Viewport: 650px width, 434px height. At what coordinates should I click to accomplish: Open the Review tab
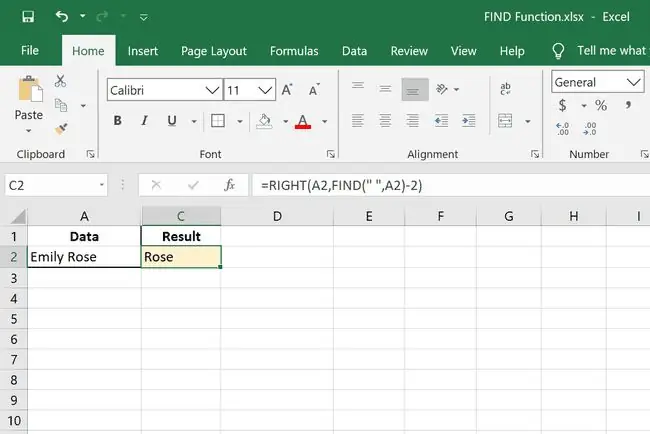(x=409, y=51)
